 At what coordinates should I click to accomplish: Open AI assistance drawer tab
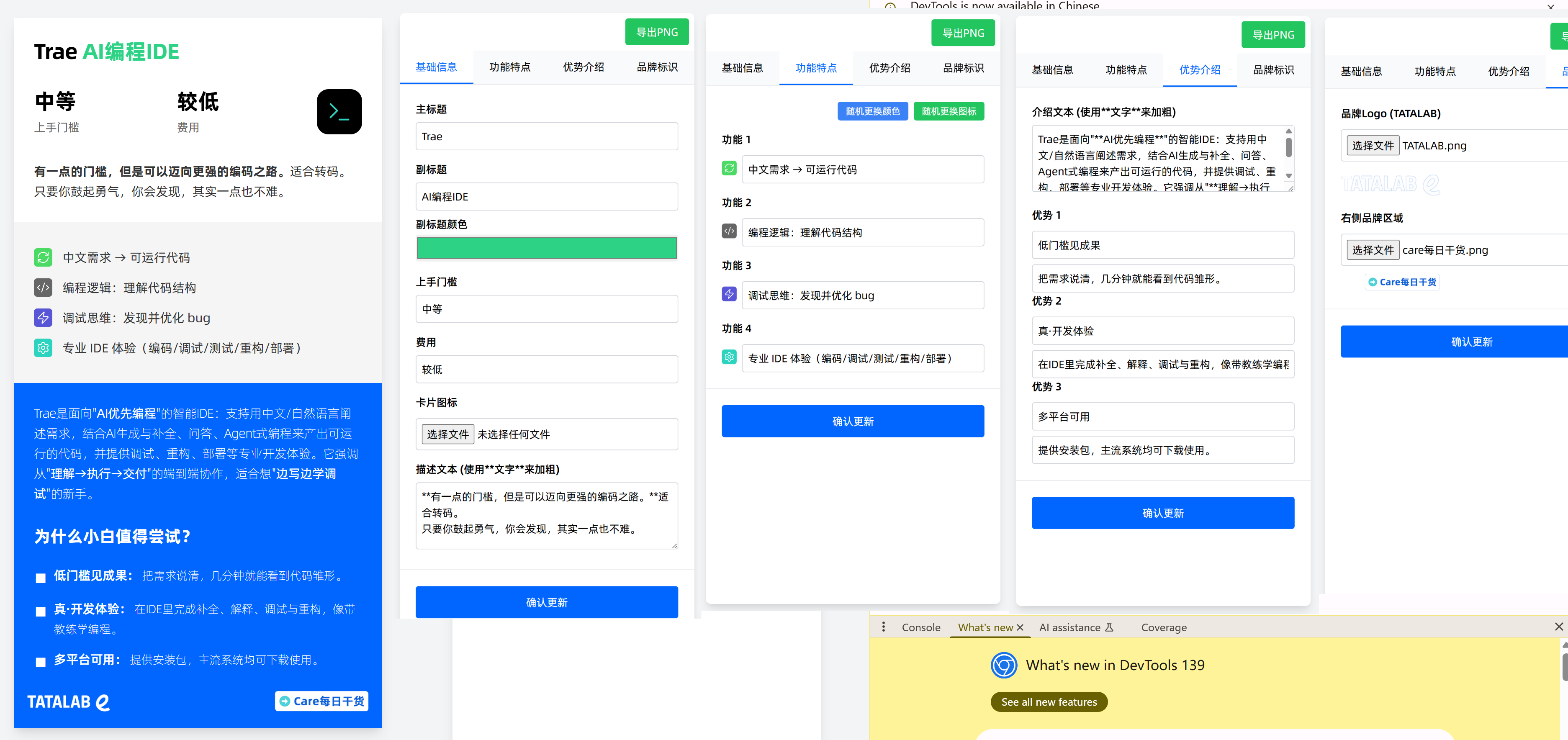point(1076,627)
